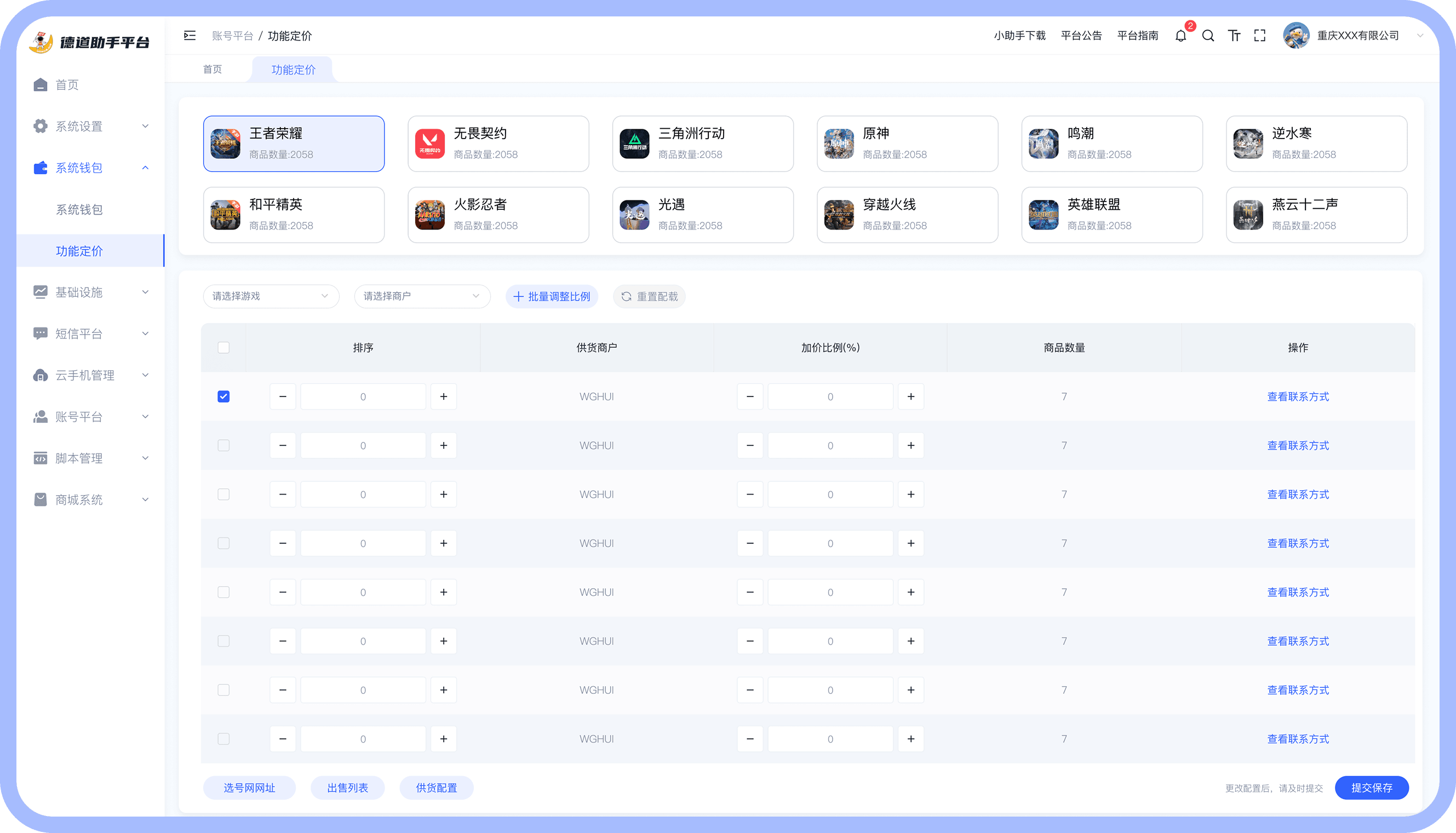
Task: Open the 请选择商户 dropdown
Action: [422, 296]
